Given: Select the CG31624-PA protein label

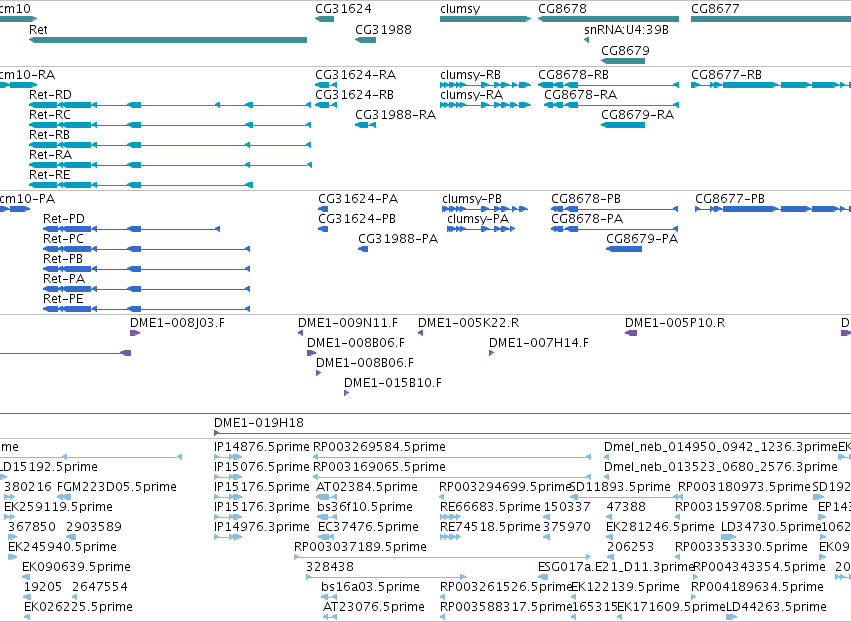Looking at the screenshot, I should point(358,199).
